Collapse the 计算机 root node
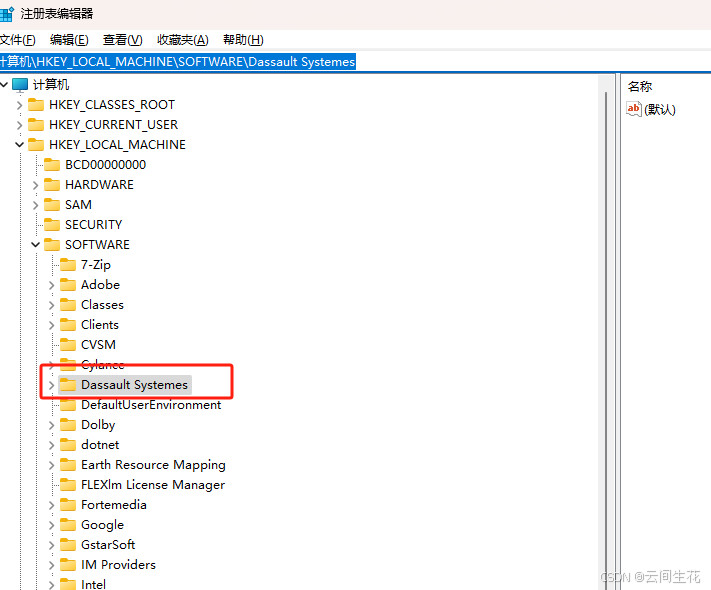Screen dimensions: 711x590 tap(5, 84)
